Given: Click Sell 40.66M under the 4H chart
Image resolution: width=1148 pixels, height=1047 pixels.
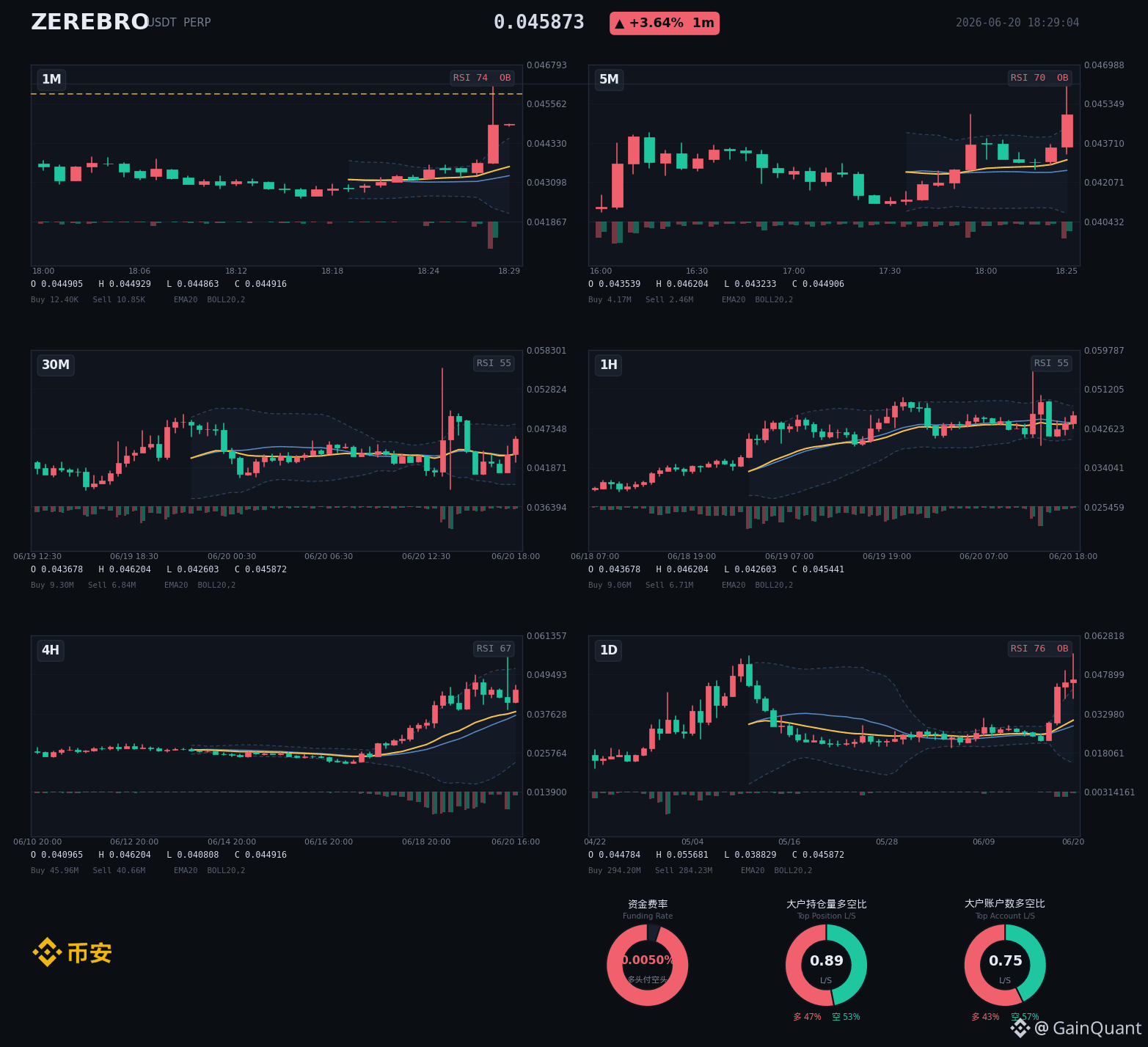Looking at the screenshot, I should point(119,870).
